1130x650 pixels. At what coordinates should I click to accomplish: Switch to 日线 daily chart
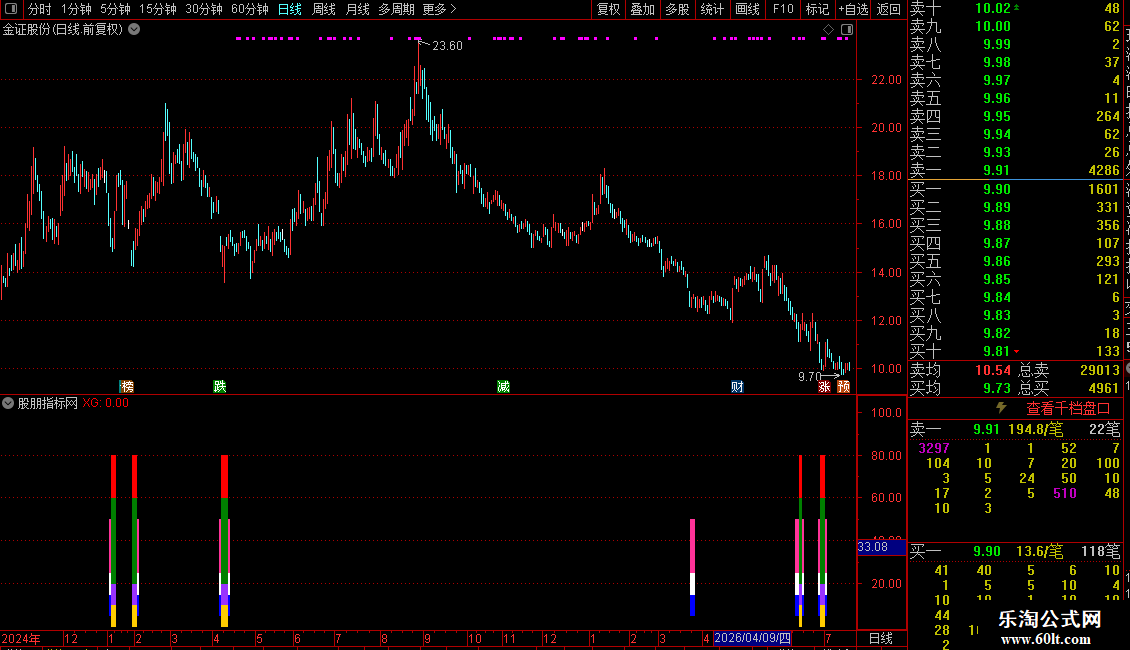click(290, 9)
